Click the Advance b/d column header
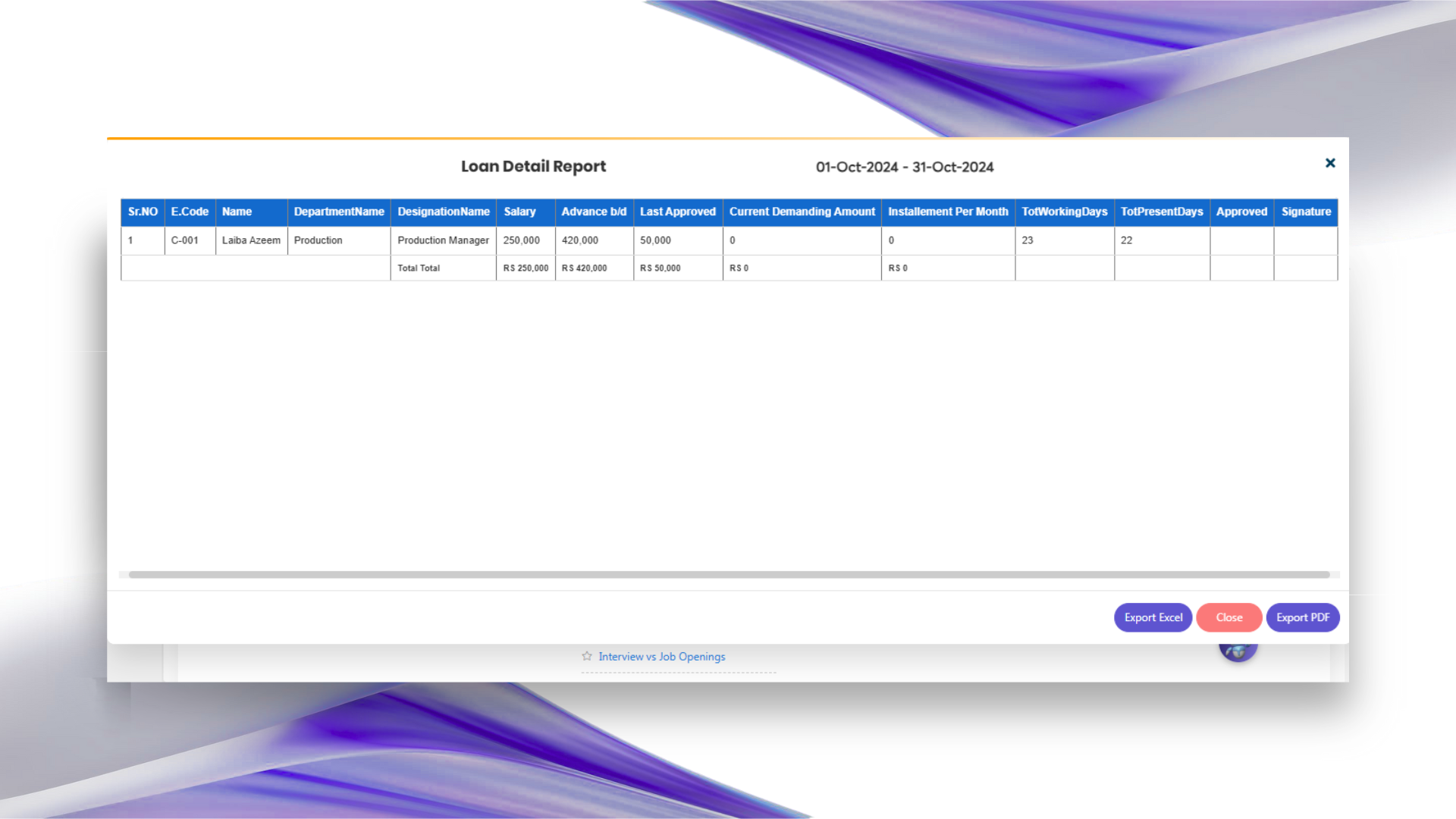The image size is (1456, 819). click(594, 212)
